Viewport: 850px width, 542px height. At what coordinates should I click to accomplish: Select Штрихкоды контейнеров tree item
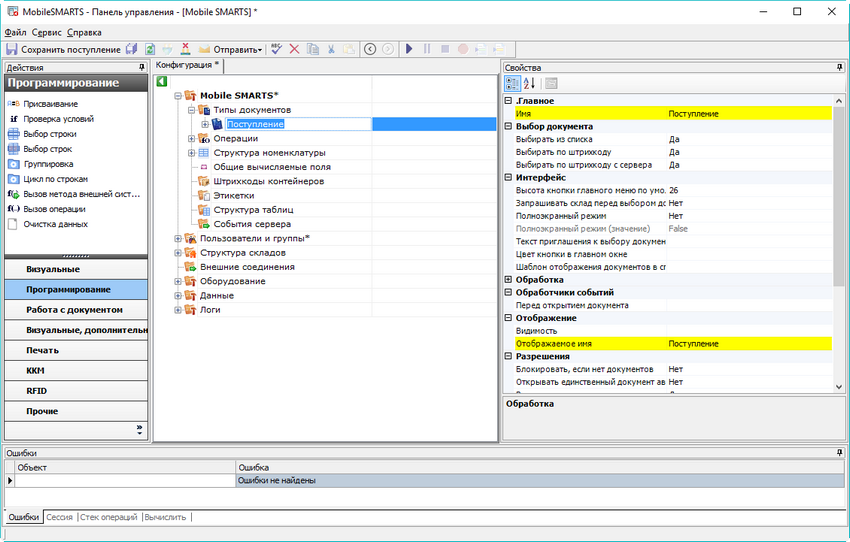[268, 182]
